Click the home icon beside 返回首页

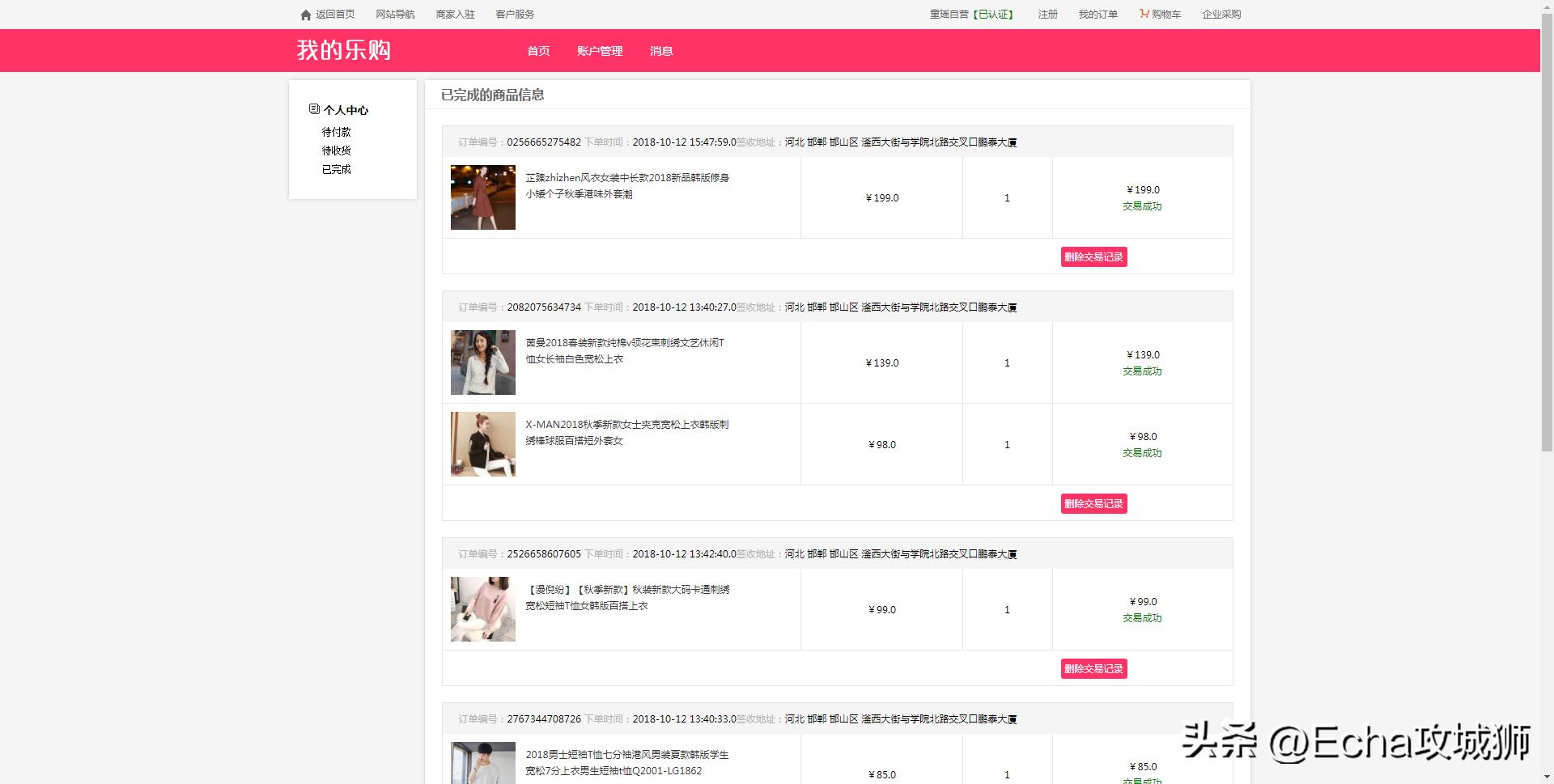[306, 15]
